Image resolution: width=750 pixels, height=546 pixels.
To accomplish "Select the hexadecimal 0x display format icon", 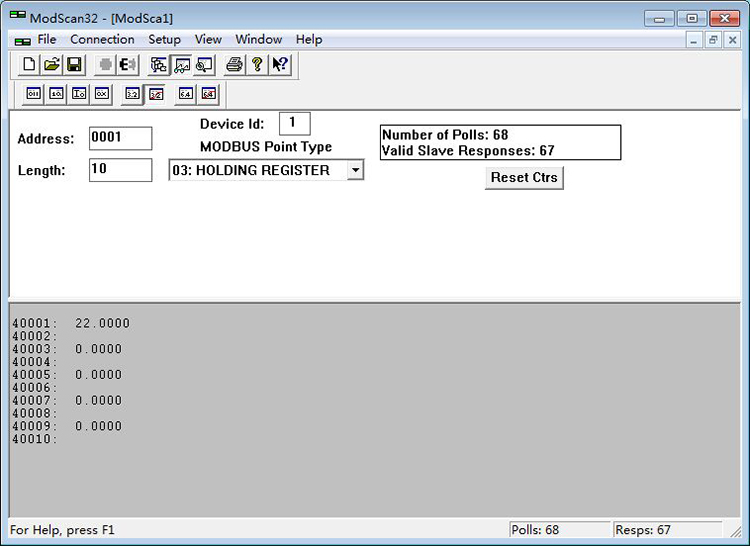I will (x=102, y=94).
